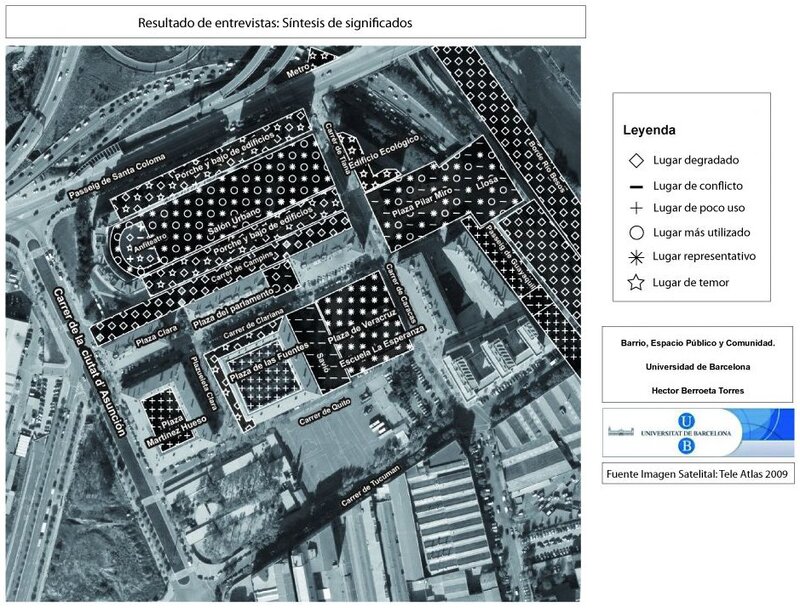The image size is (800, 608).
Task: Click the Leyenda heading
Action: point(650,130)
